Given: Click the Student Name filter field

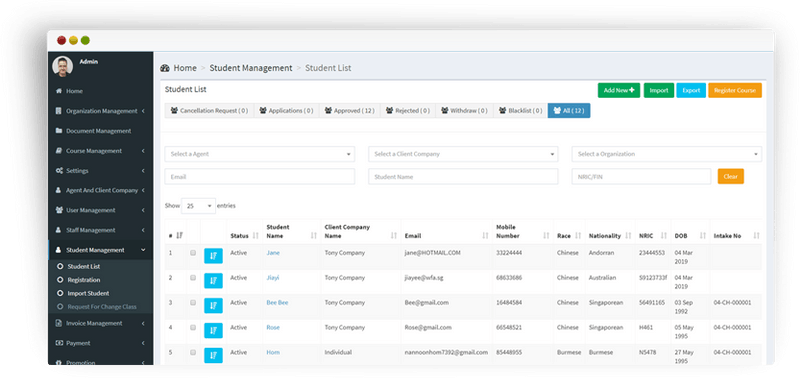Looking at the screenshot, I should [463, 177].
